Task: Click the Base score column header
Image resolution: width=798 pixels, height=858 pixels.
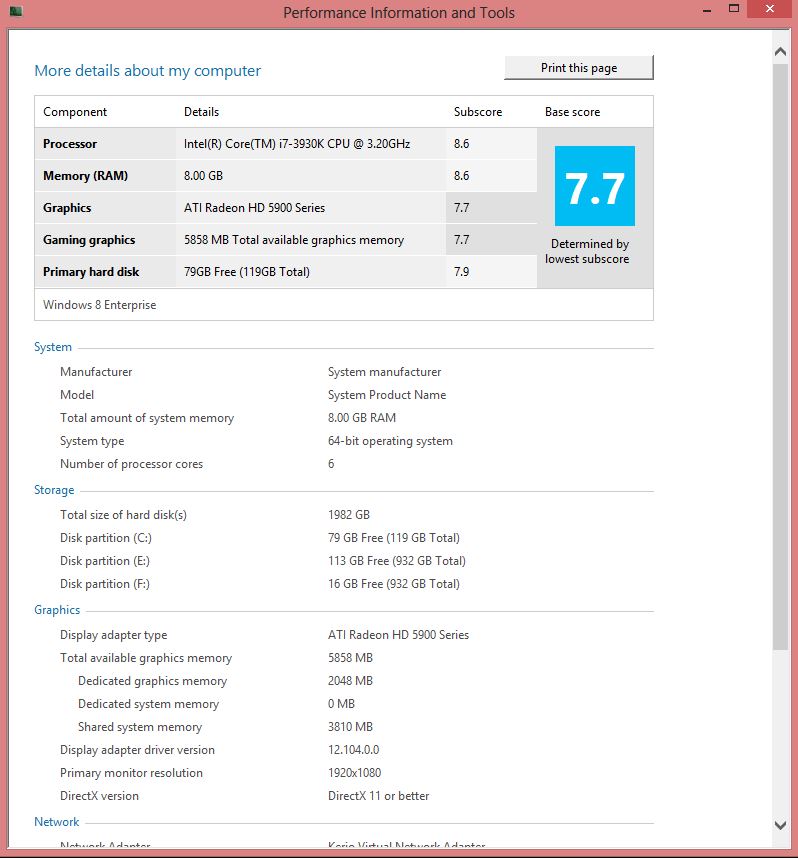Action: pos(572,112)
